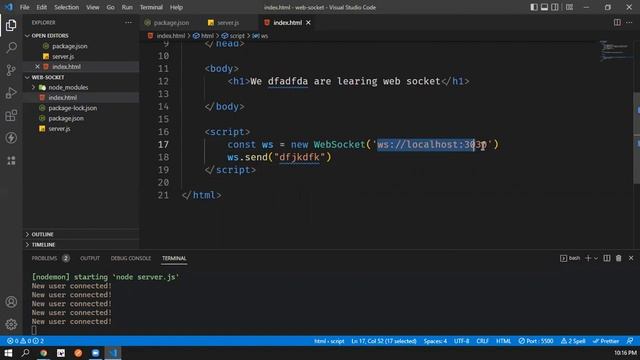Open the File menu
Screen dimensions: 640x360
point(24,7)
